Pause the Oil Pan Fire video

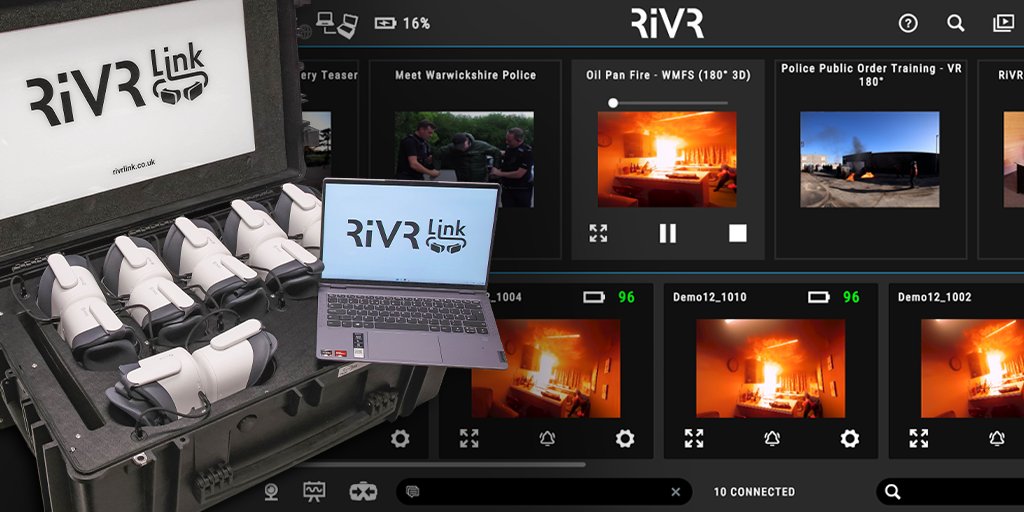pyautogui.click(x=667, y=233)
